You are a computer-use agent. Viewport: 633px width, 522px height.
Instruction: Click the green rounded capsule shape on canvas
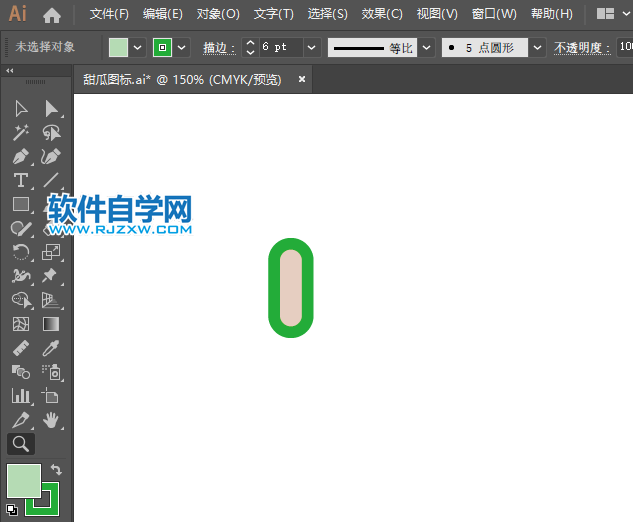[291, 288]
